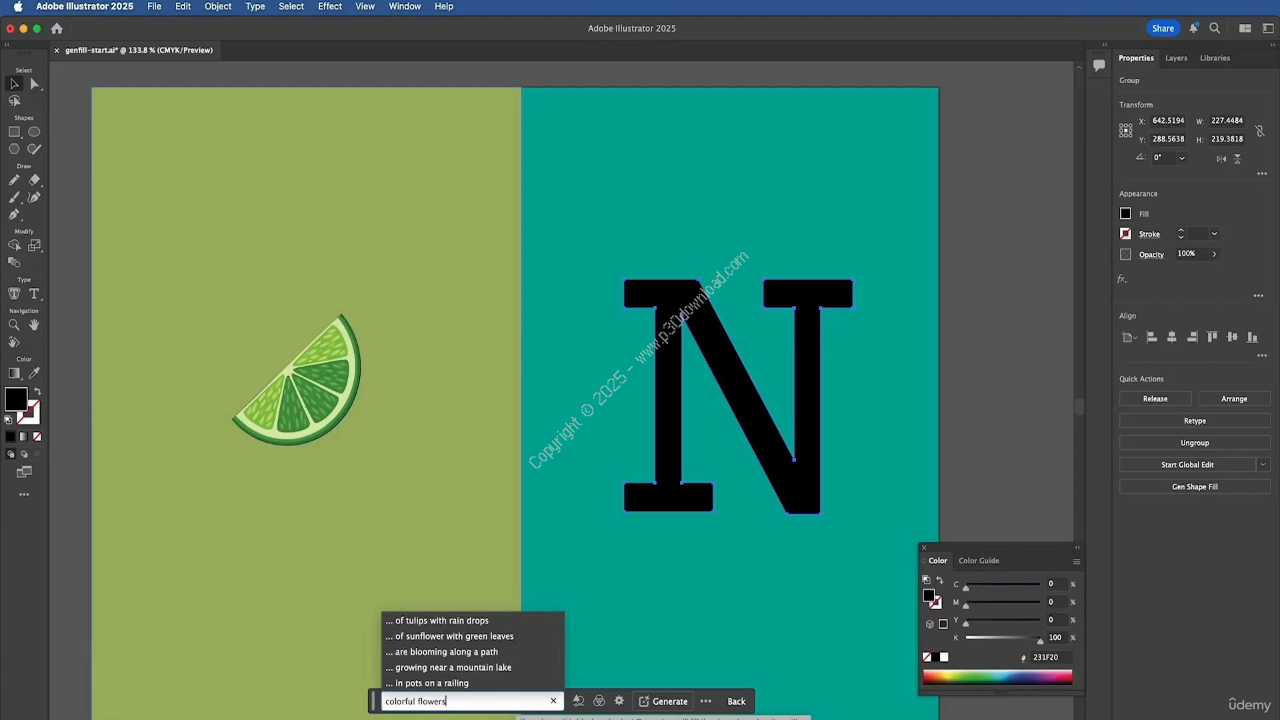Open settings gear in generate bar
Viewport: 1280px width, 720px height.
pos(619,701)
